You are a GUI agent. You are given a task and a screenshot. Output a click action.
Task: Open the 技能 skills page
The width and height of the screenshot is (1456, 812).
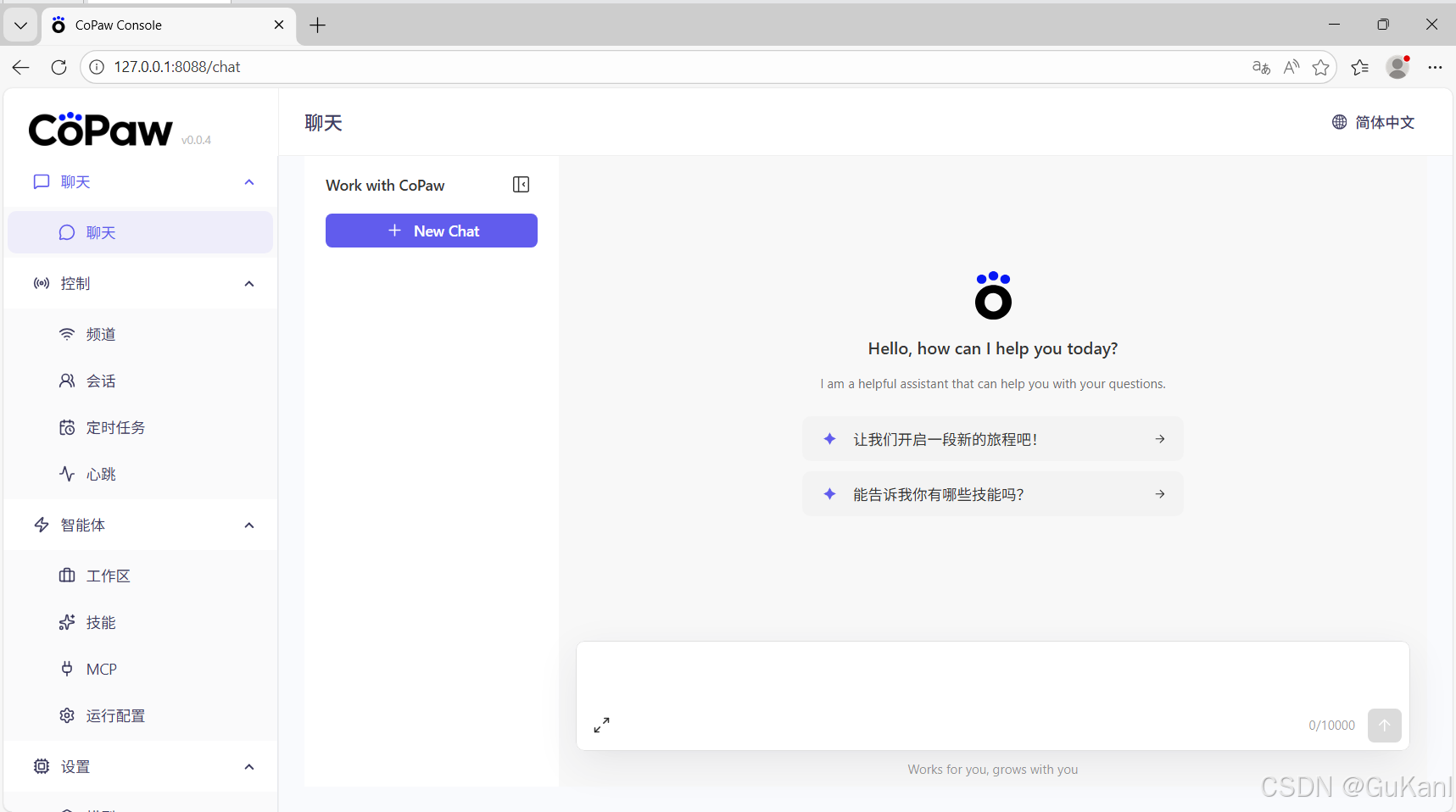tap(99, 622)
